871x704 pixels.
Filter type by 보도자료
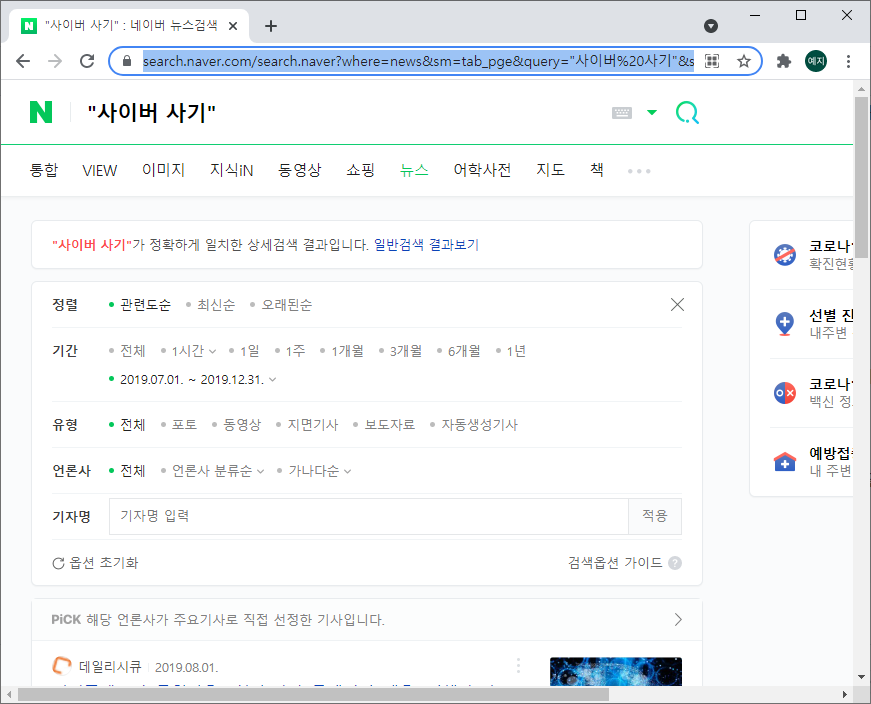[x=389, y=425]
